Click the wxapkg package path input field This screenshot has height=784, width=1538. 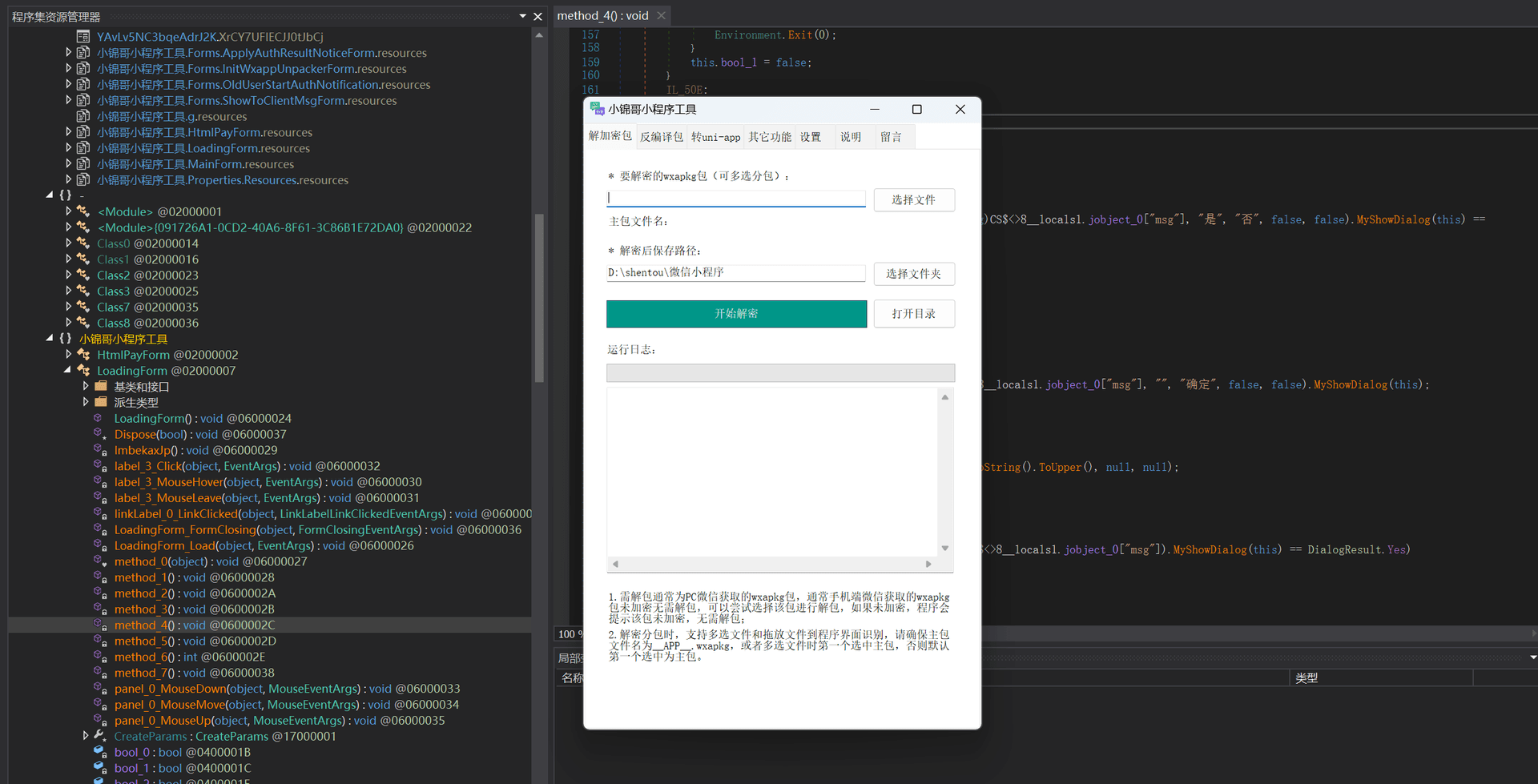tap(735, 198)
